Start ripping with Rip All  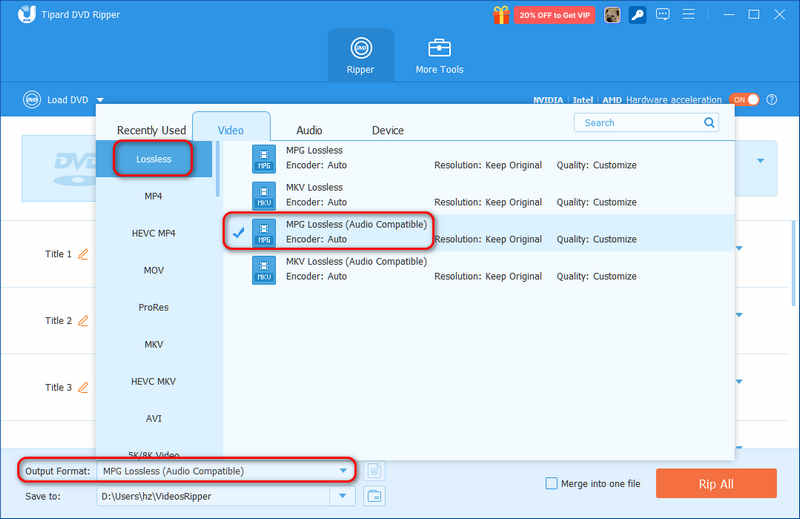tap(716, 484)
